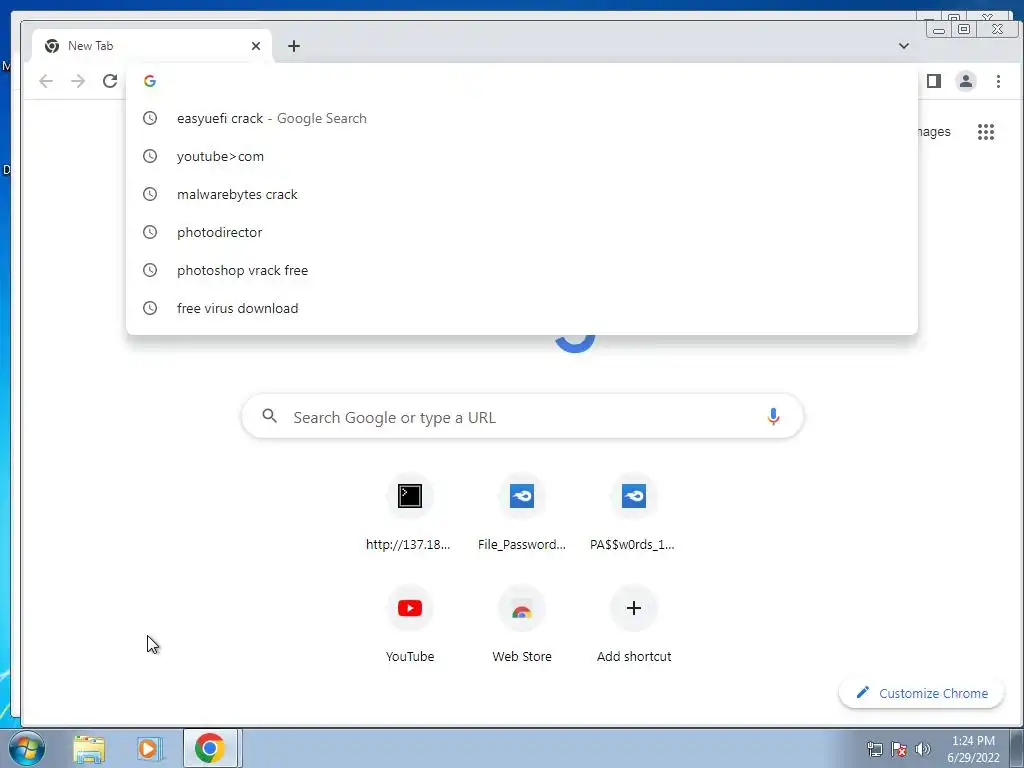This screenshot has width=1024, height=768.
Task: Click history clock icon beside free virus download
Action: pyautogui.click(x=150, y=308)
